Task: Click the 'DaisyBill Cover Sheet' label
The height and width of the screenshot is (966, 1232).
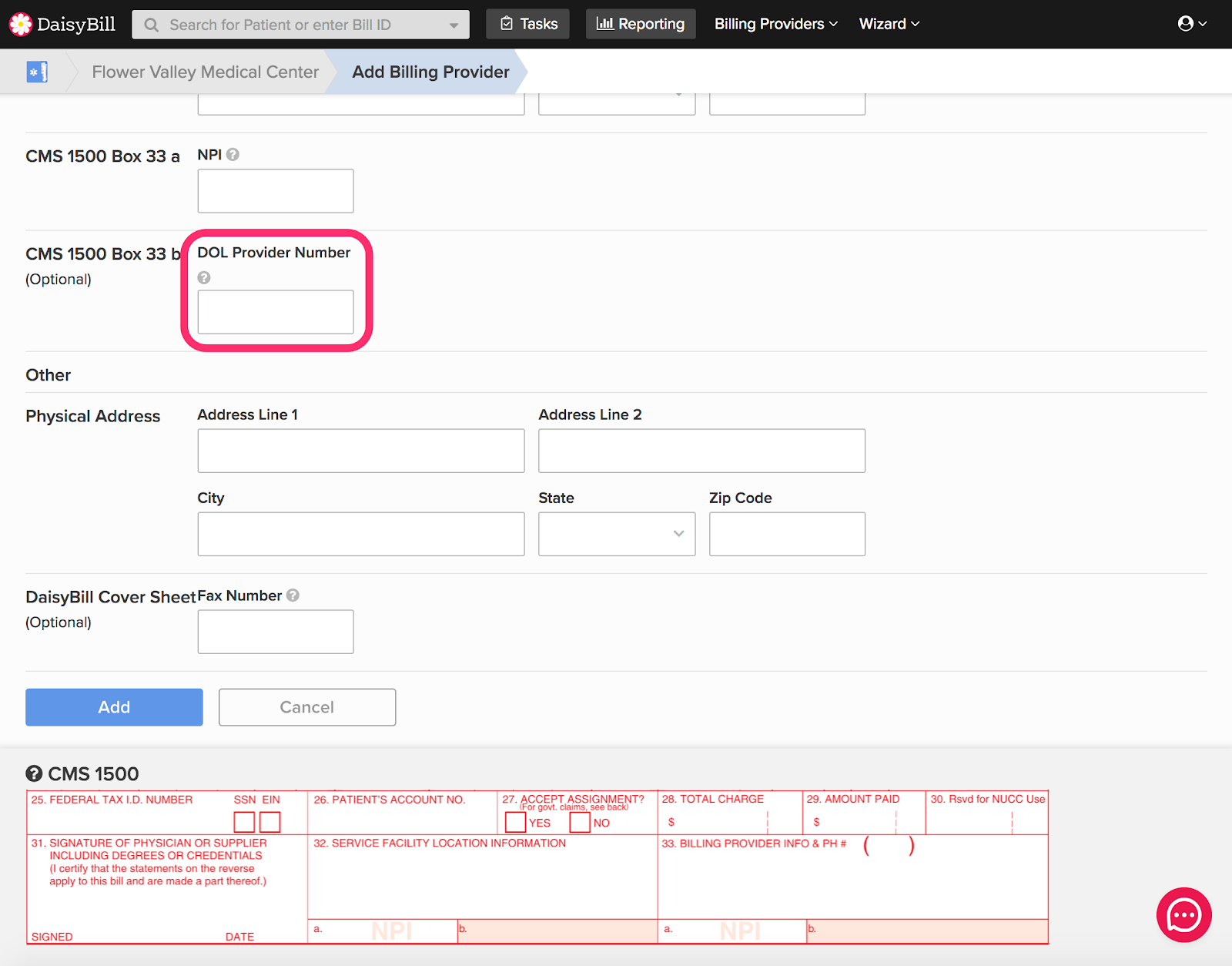Action: click(x=111, y=597)
